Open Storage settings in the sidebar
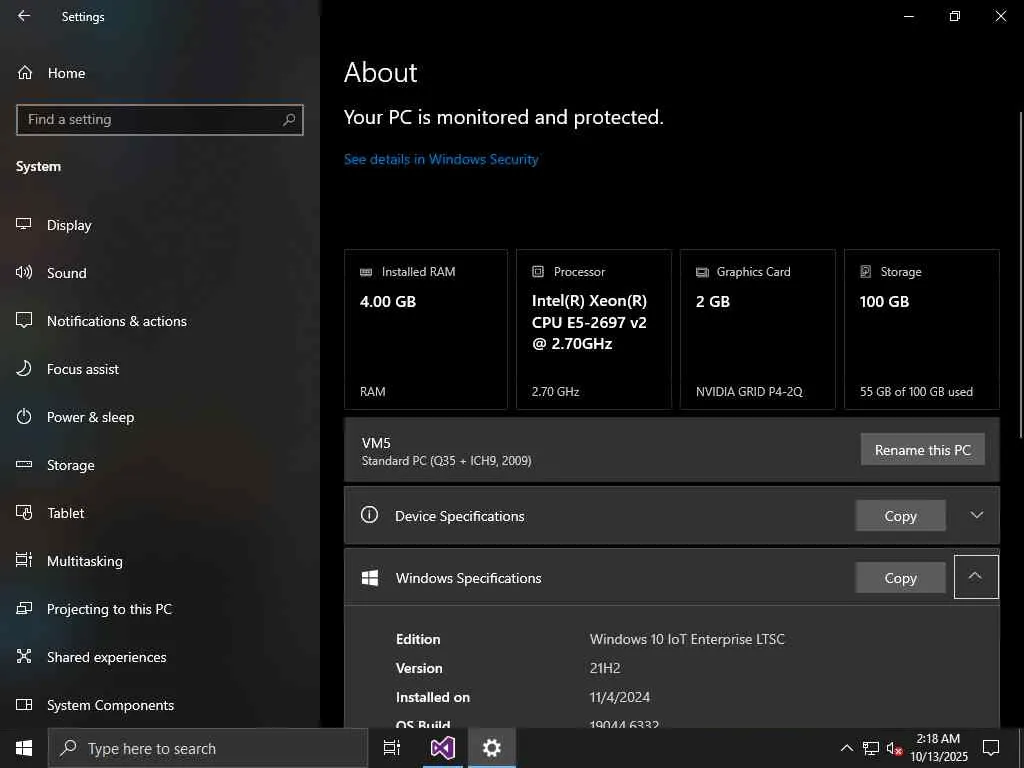The image size is (1024, 768). pyautogui.click(x=160, y=465)
